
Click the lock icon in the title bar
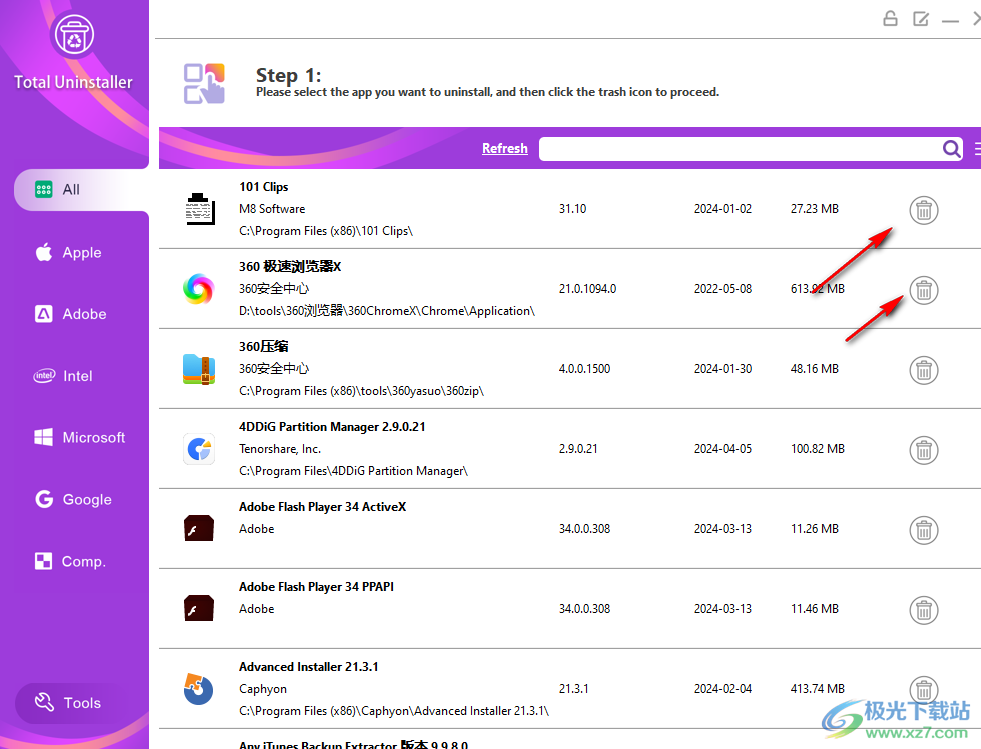pos(890,18)
